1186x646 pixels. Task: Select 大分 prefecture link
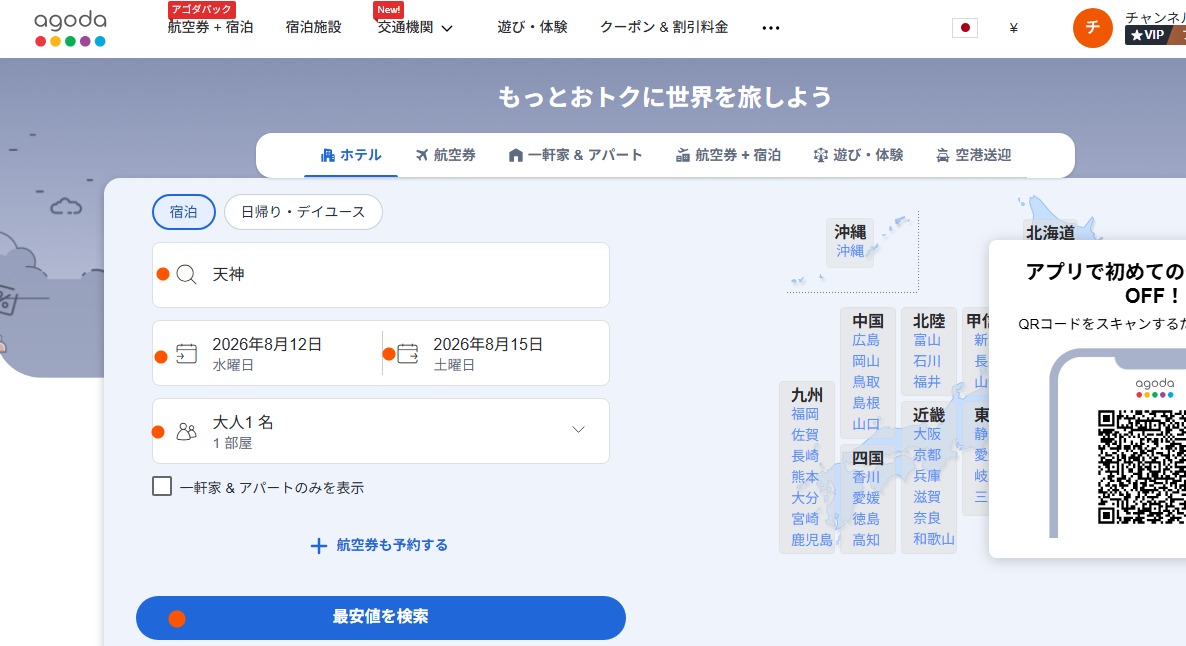click(x=805, y=498)
